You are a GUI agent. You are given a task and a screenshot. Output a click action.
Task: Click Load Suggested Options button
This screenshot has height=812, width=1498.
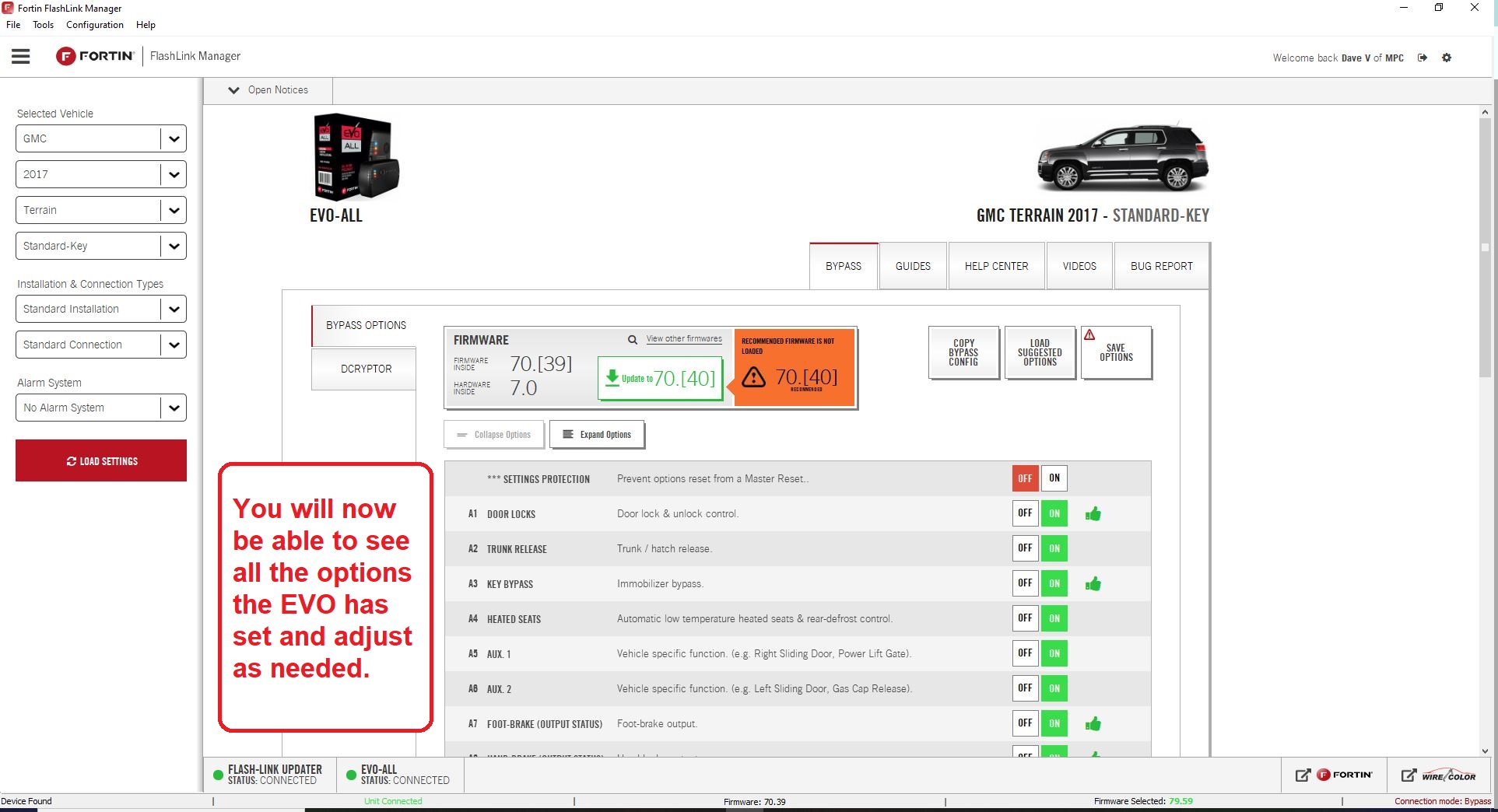(x=1040, y=352)
